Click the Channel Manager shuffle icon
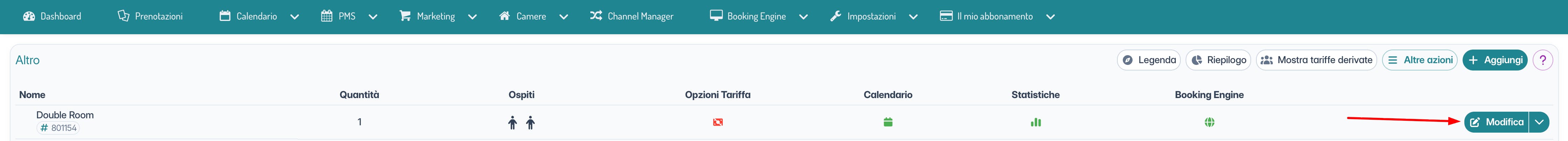 click(595, 16)
